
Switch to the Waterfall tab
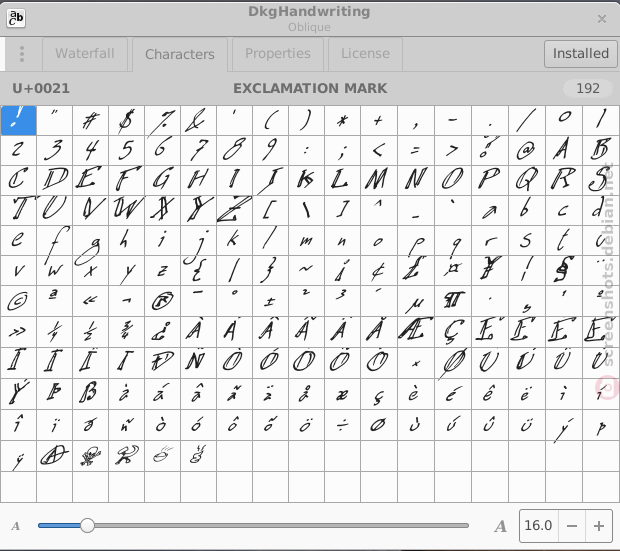(x=85, y=54)
